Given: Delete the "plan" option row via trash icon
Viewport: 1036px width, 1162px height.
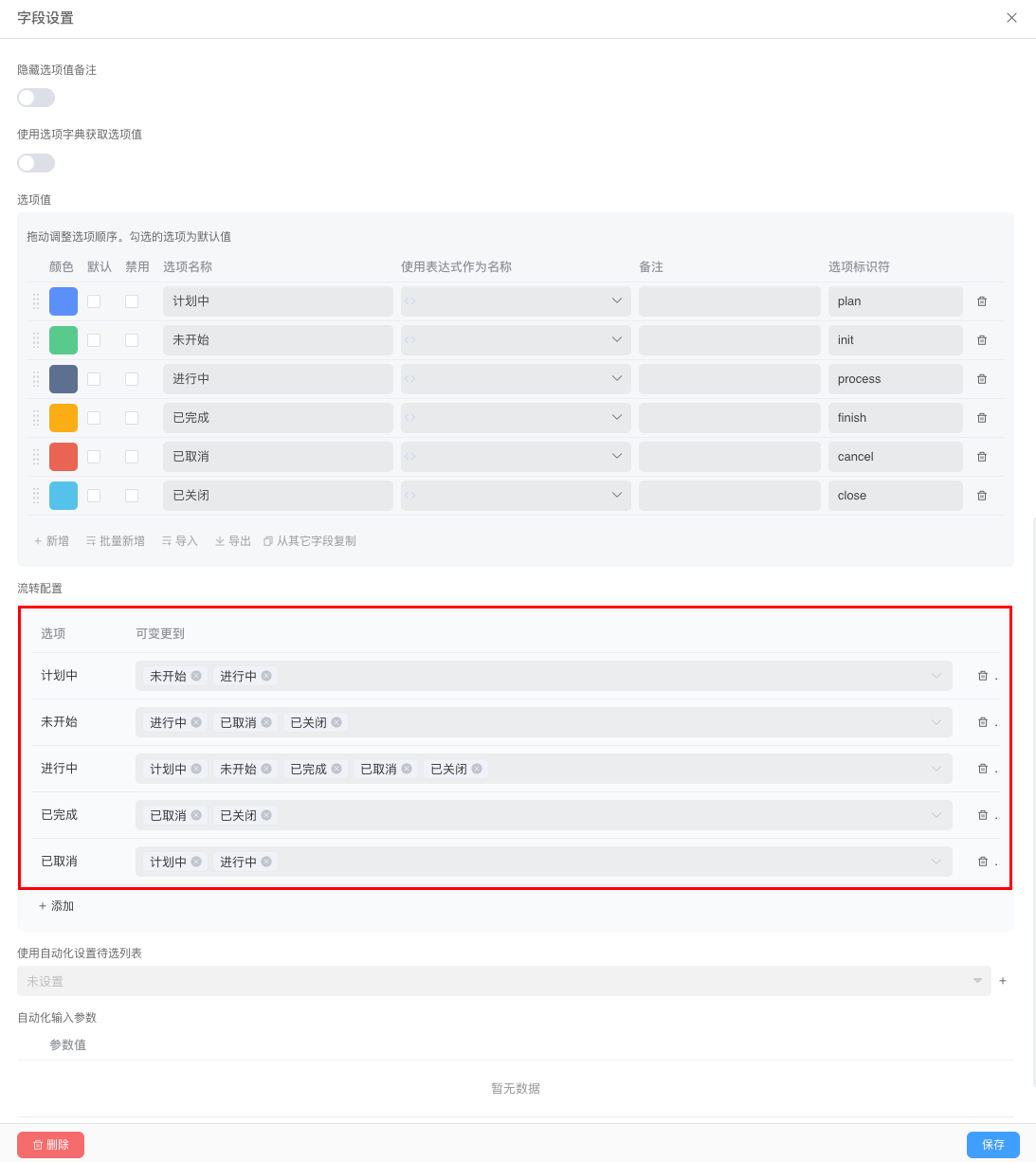Looking at the screenshot, I should tap(982, 301).
